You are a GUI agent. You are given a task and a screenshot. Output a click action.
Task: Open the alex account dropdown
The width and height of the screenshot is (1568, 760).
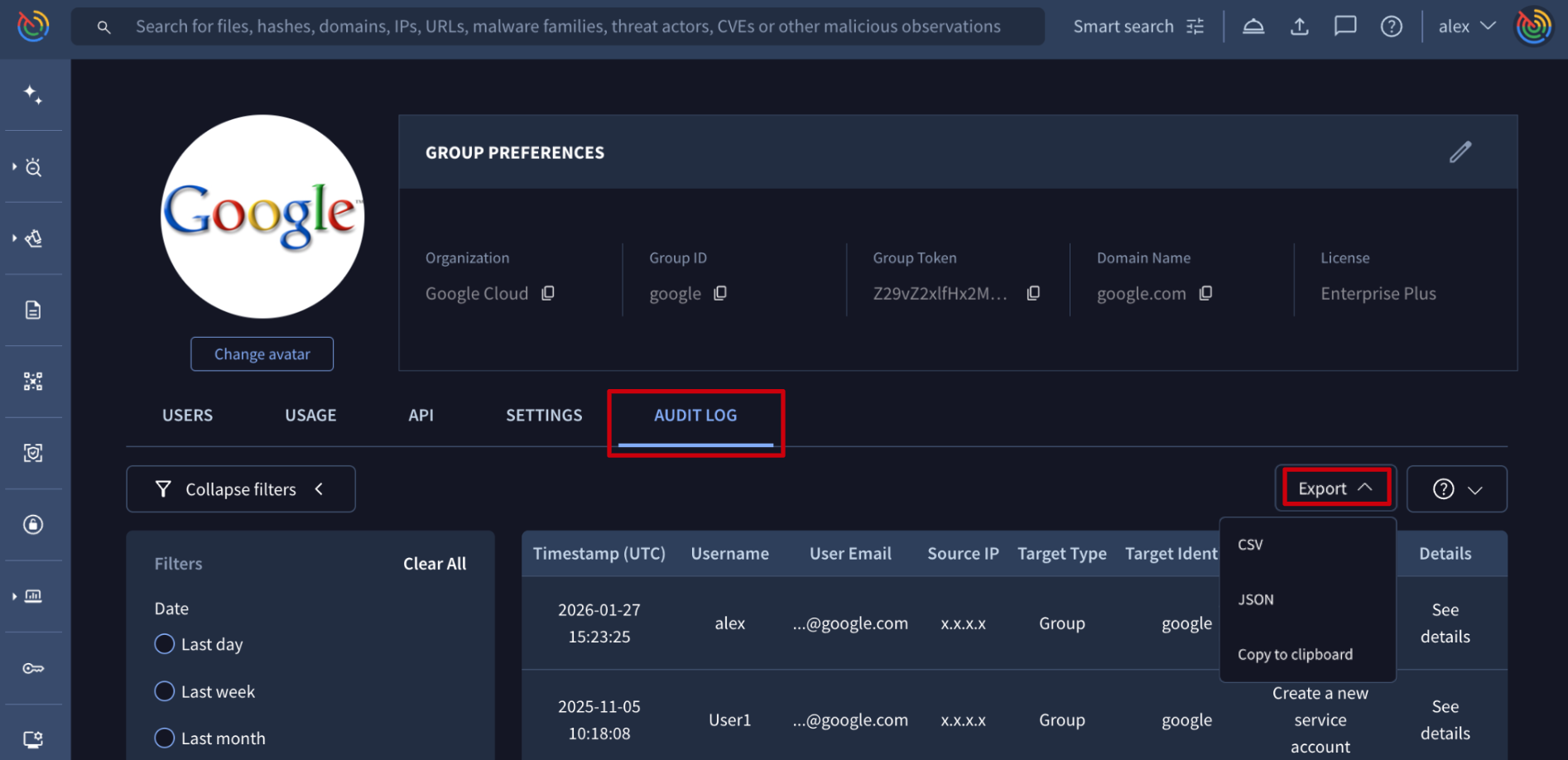pos(1466,26)
